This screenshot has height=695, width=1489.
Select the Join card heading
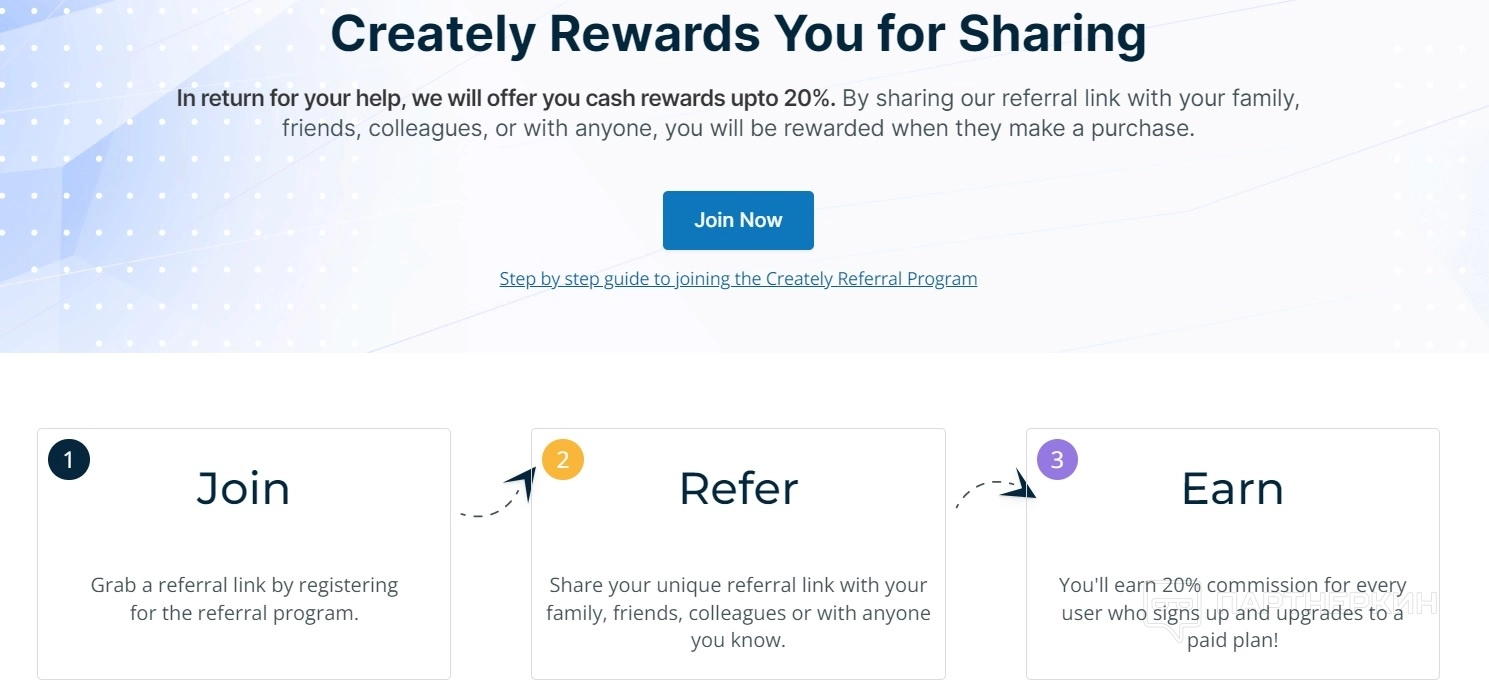click(243, 489)
